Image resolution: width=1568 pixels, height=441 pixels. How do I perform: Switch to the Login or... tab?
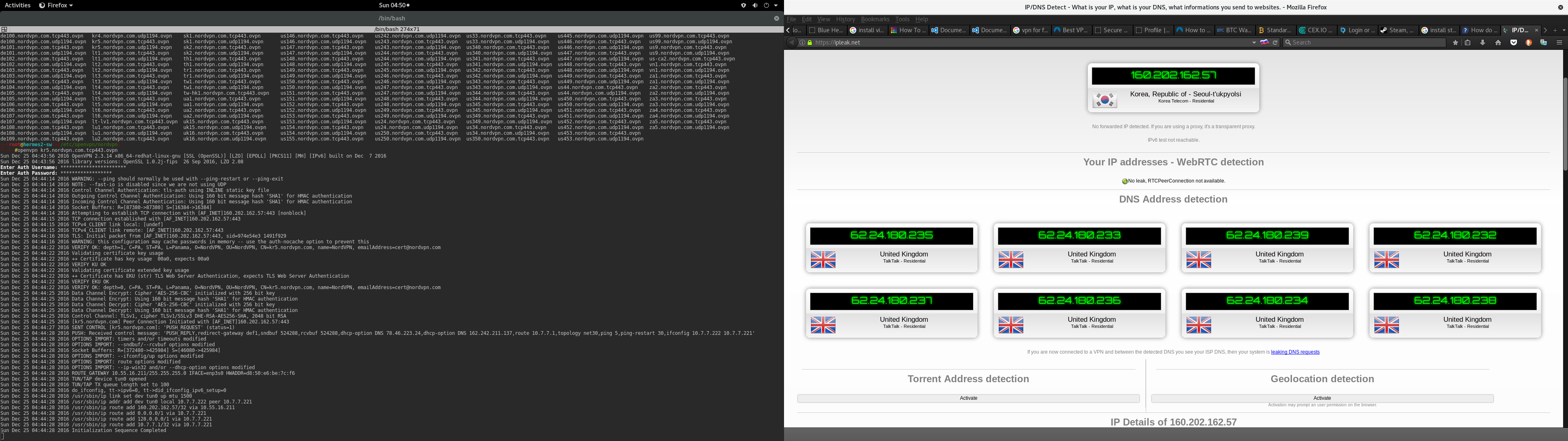tap(1357, 31)
